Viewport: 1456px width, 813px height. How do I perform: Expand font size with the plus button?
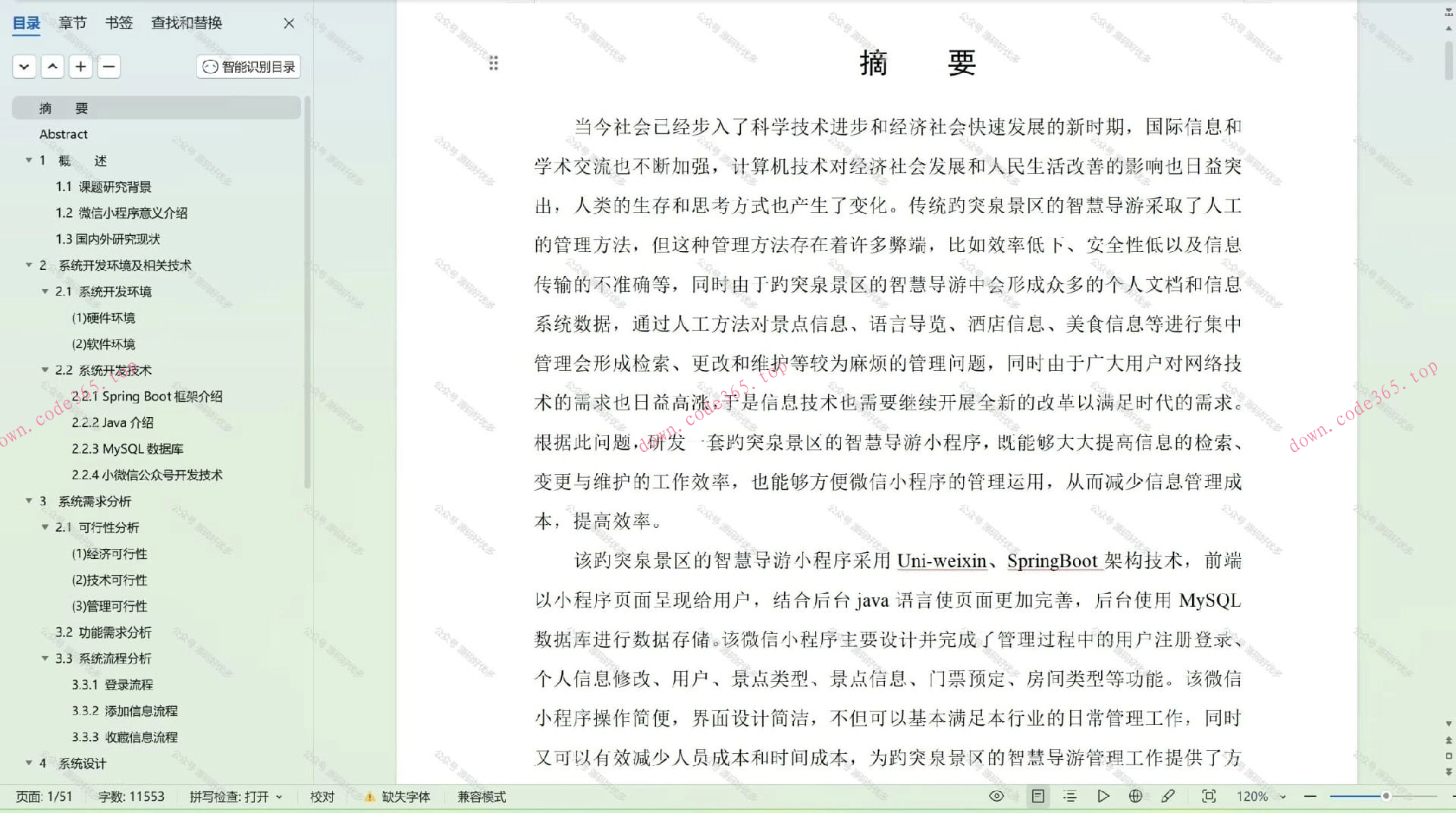point(80,67)
